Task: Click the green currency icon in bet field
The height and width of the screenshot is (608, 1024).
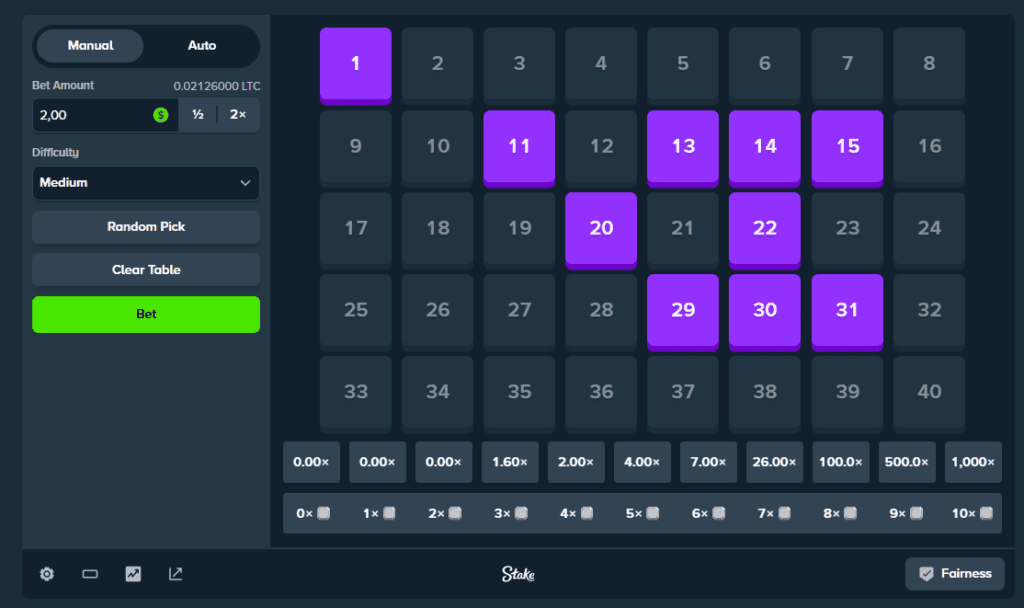Action: pos(160,114)
